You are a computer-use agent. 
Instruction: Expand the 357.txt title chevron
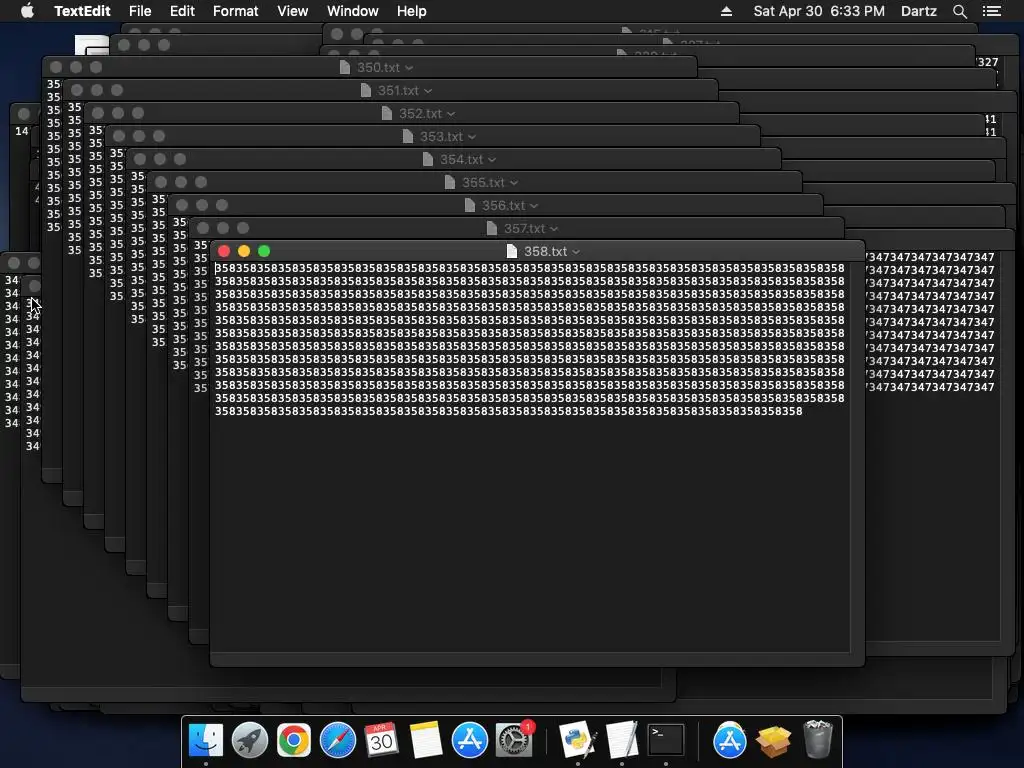554,229
